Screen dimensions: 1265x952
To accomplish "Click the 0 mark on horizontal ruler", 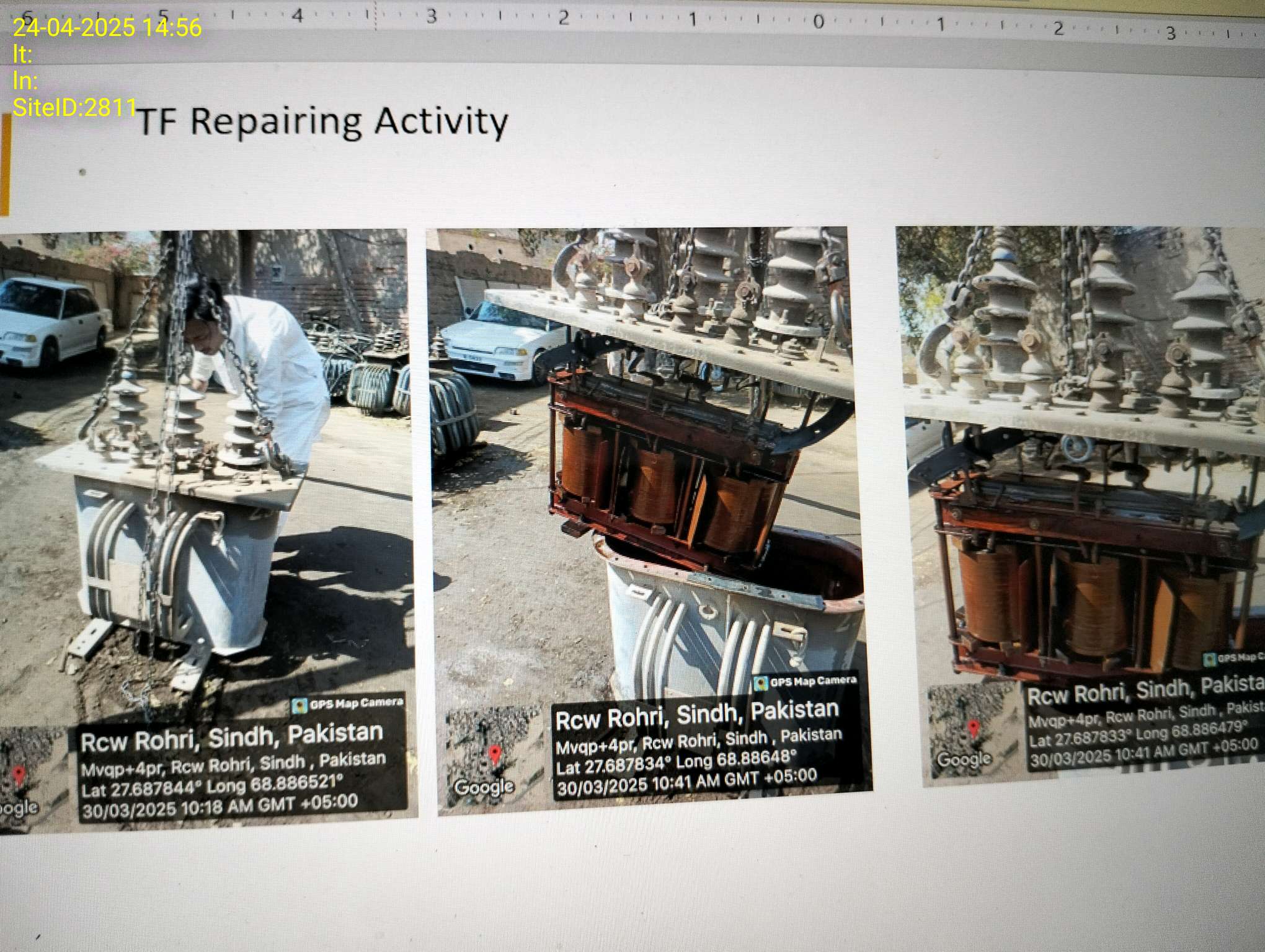I will (x=817, y=22).
